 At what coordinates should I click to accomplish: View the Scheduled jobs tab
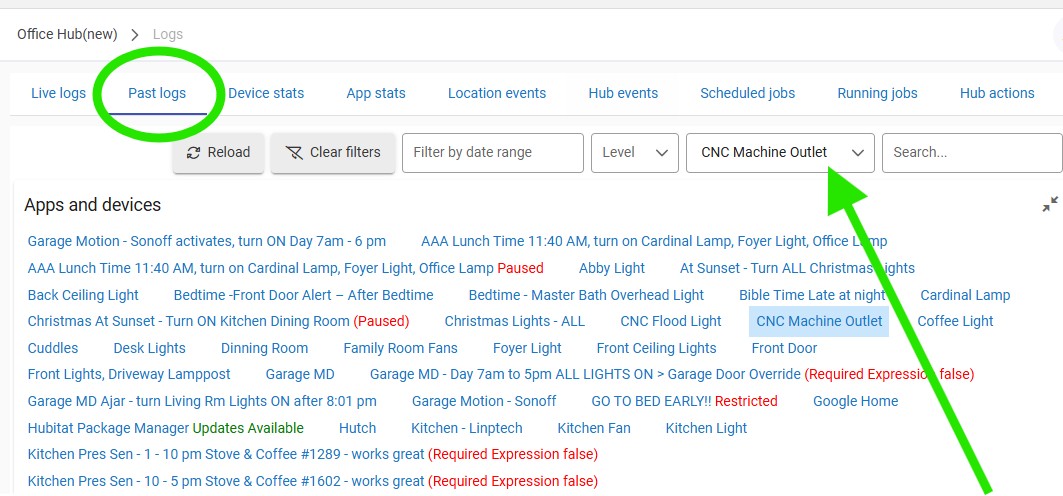pyautogui.click(x=747, y=93)
